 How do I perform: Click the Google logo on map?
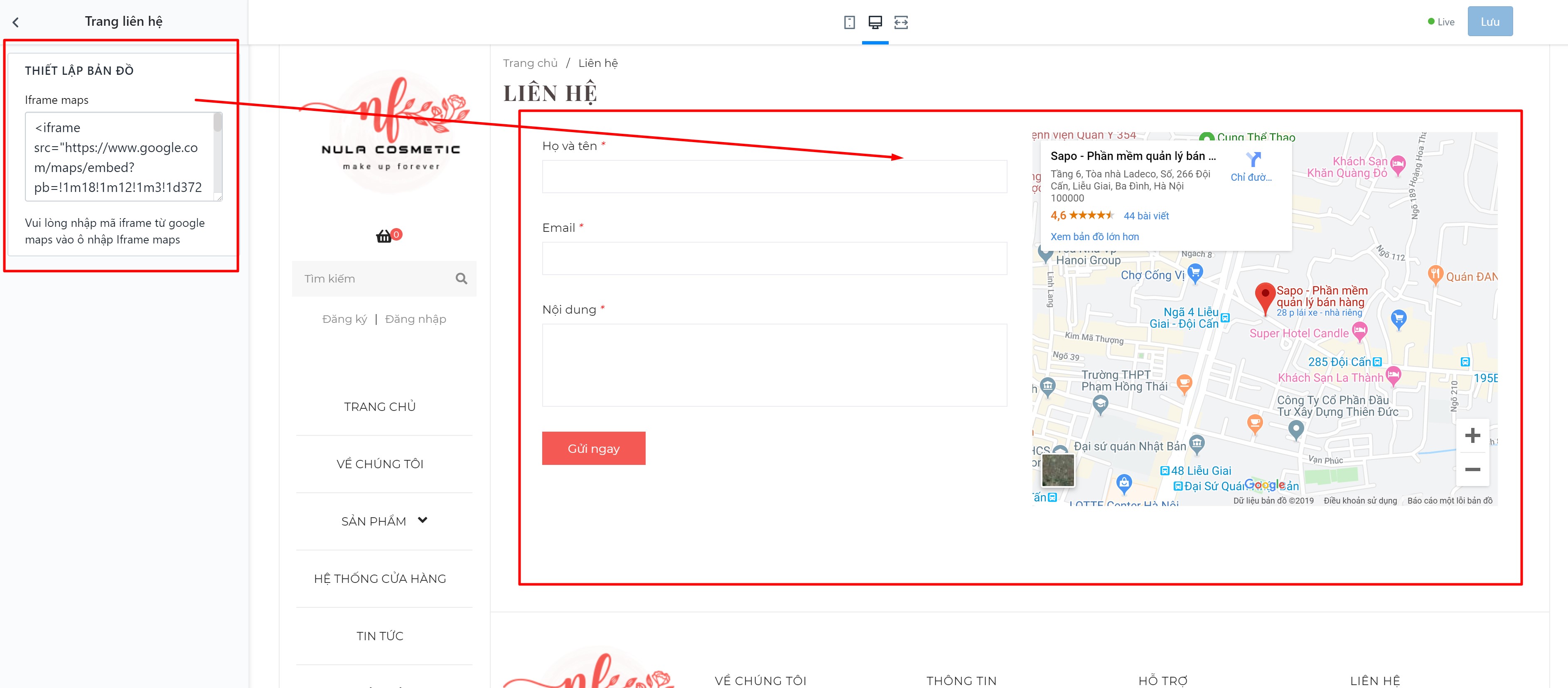coord(1264,485)
